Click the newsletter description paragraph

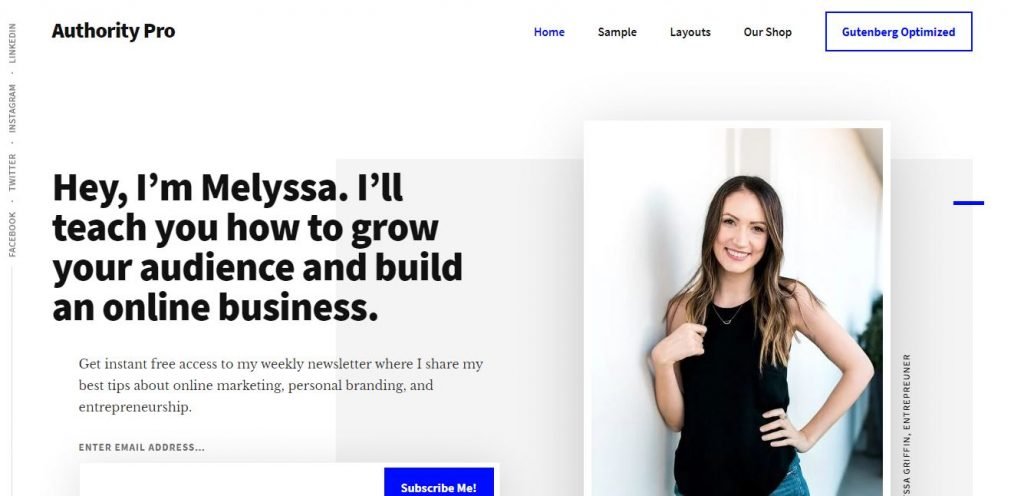(281, 385)
